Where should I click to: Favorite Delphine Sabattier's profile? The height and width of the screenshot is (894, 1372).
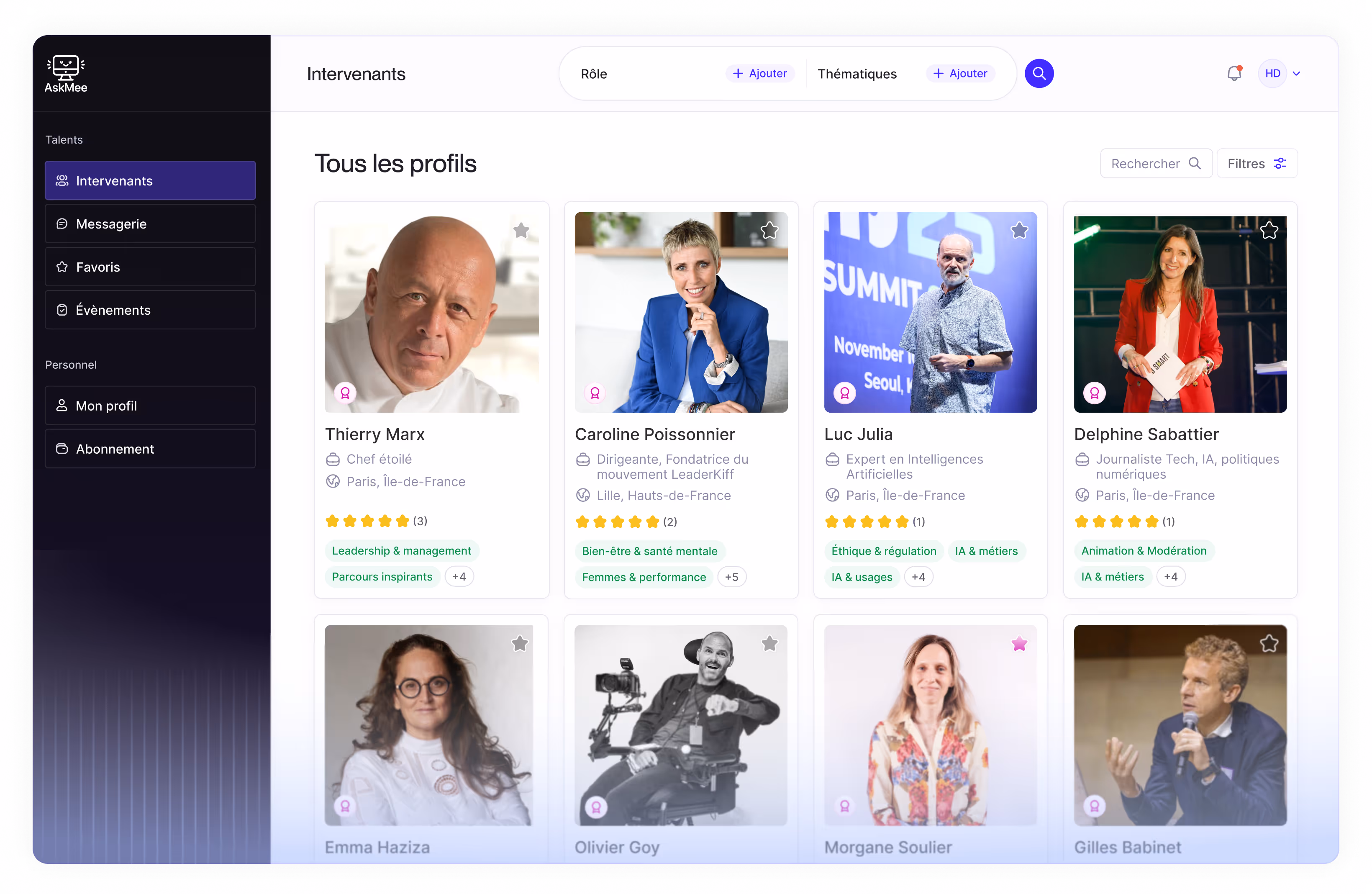click(1269, 231)
